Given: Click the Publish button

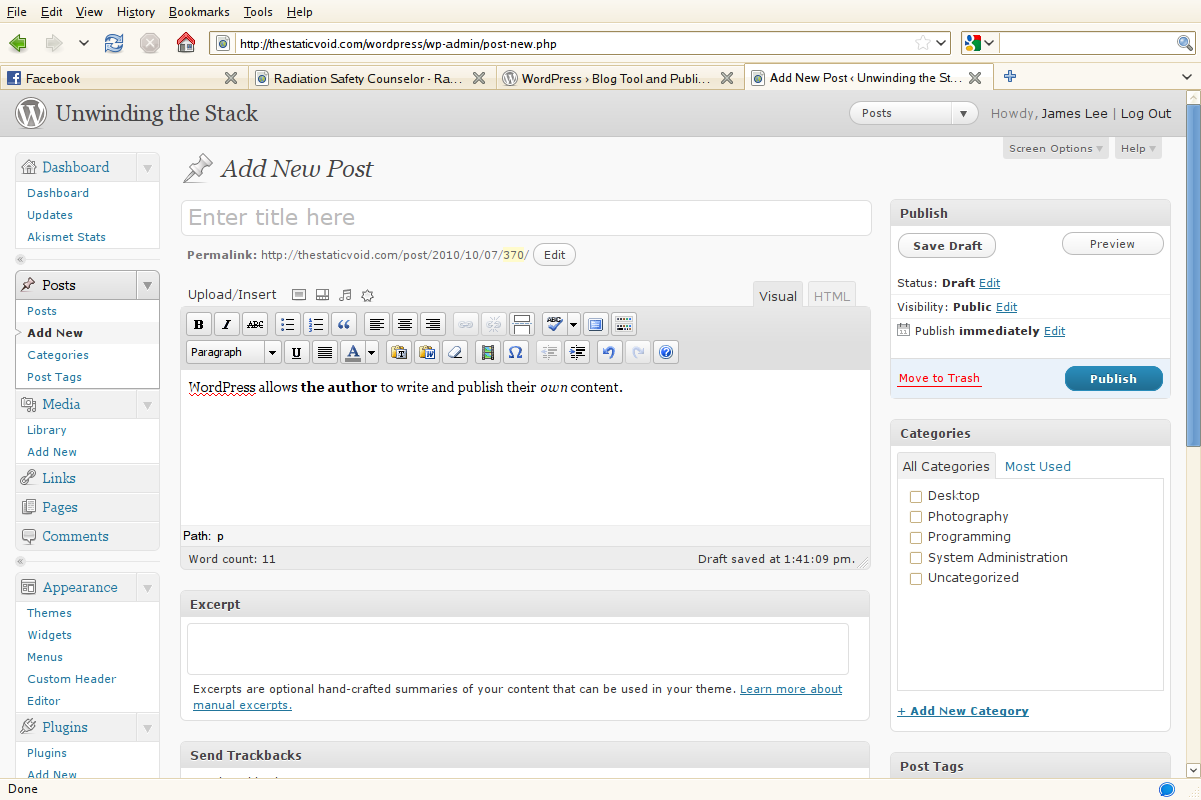Looking at the screenshot, I should (x=1113, y=379).
